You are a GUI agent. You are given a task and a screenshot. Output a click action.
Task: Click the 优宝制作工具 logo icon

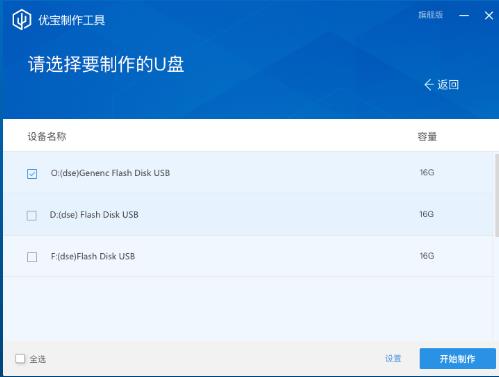pyautogui.click(x=22, y=19)
